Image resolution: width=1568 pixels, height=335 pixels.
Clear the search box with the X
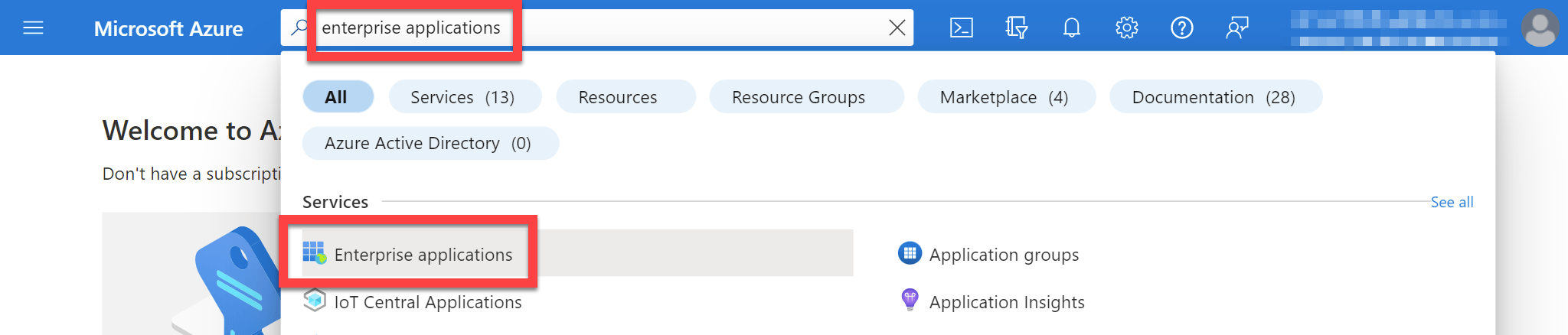[897, 28]
